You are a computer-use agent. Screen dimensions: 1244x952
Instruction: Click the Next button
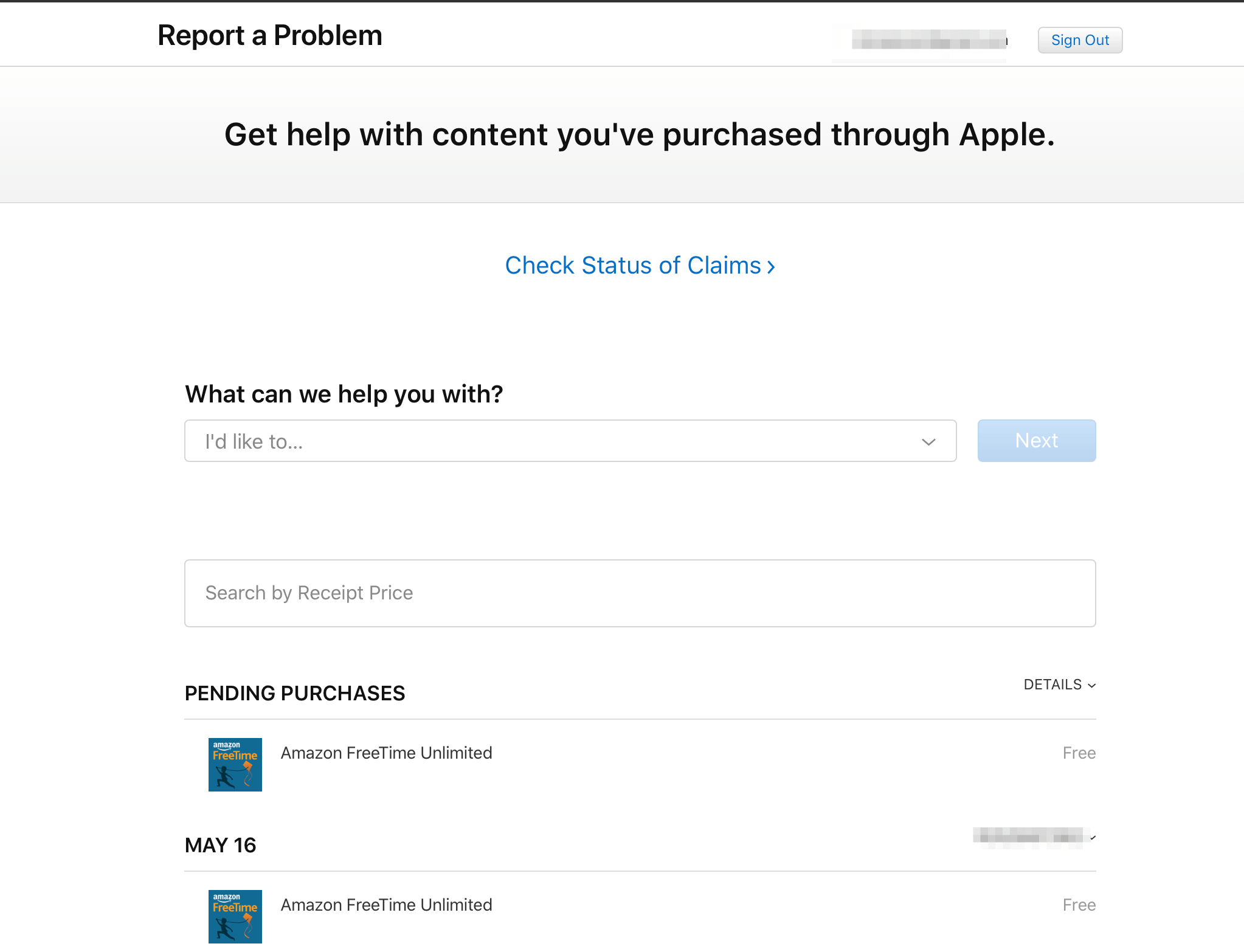coord(1036,441)
